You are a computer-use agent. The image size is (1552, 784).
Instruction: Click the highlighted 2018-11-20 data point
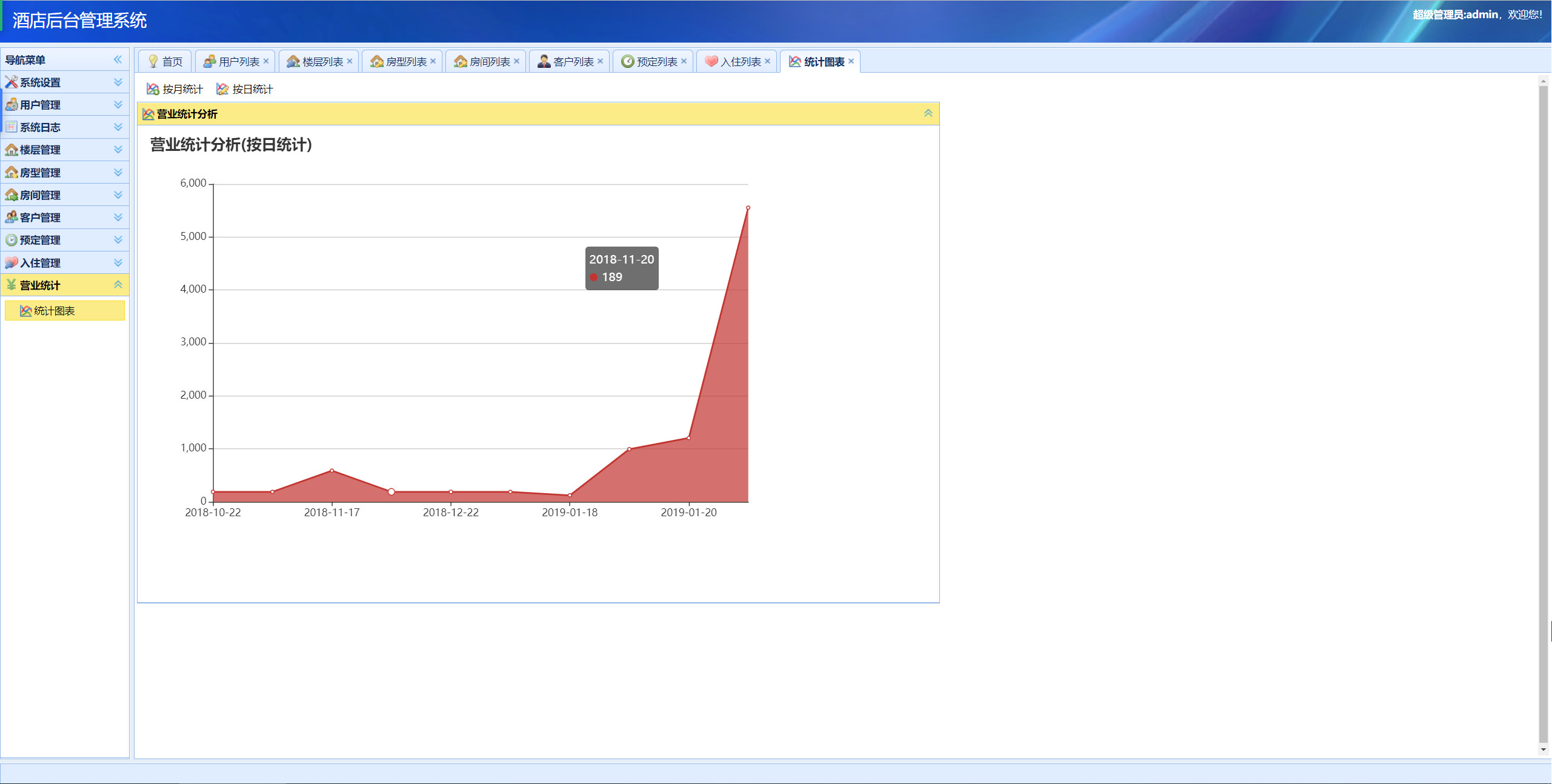(x=391, y=492)
